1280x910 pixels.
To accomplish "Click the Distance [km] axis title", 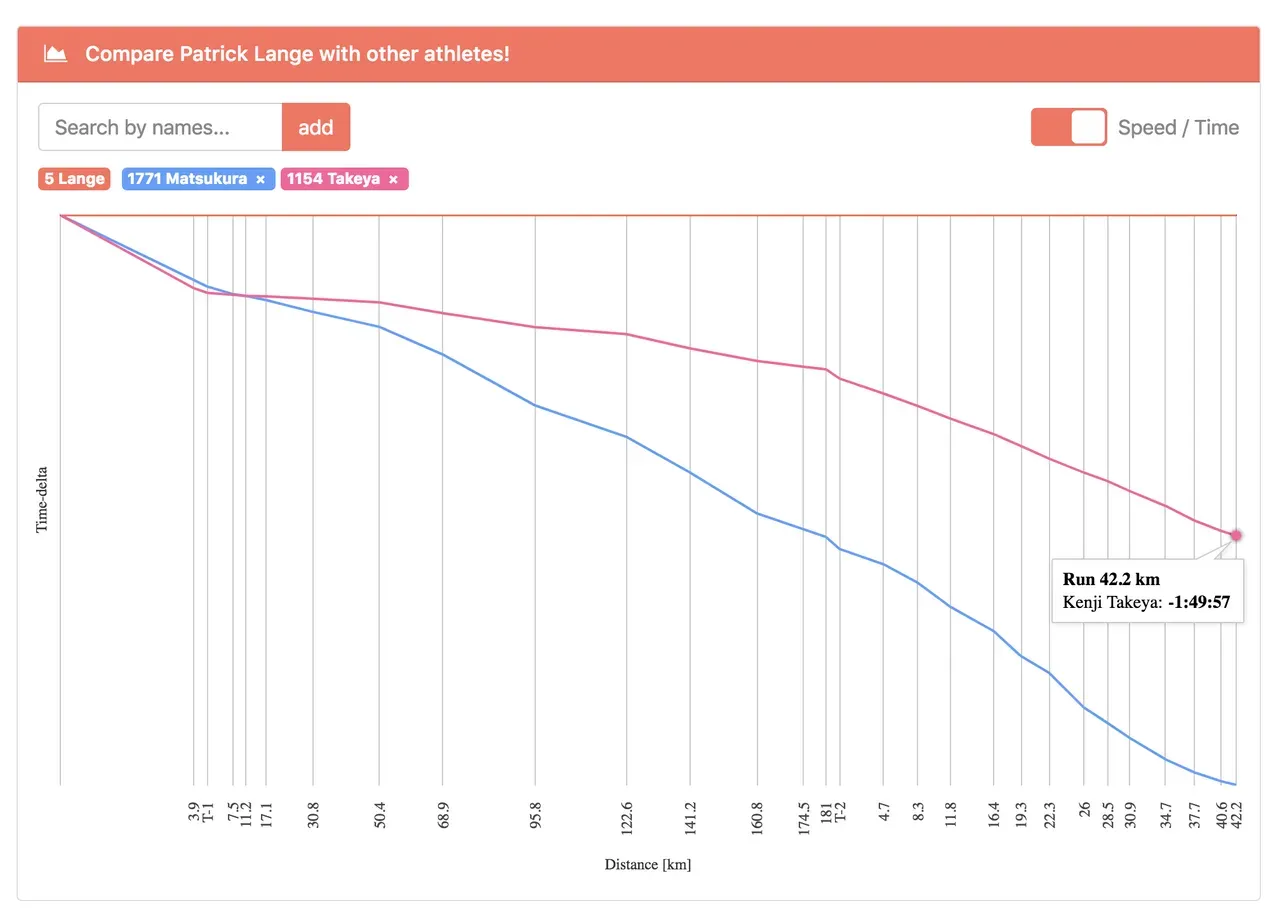I will click(x=648, y=864).
